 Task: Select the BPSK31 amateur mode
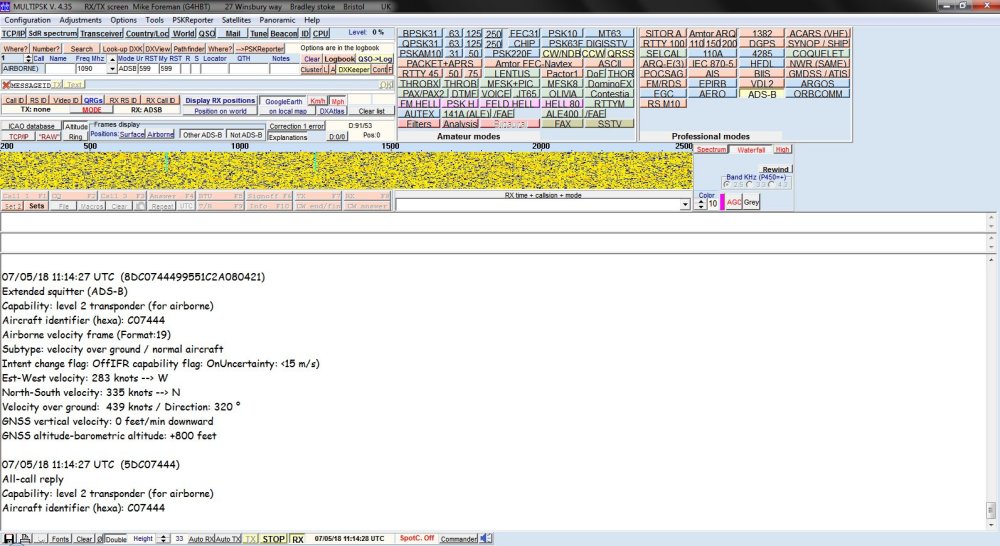(421, 34)
